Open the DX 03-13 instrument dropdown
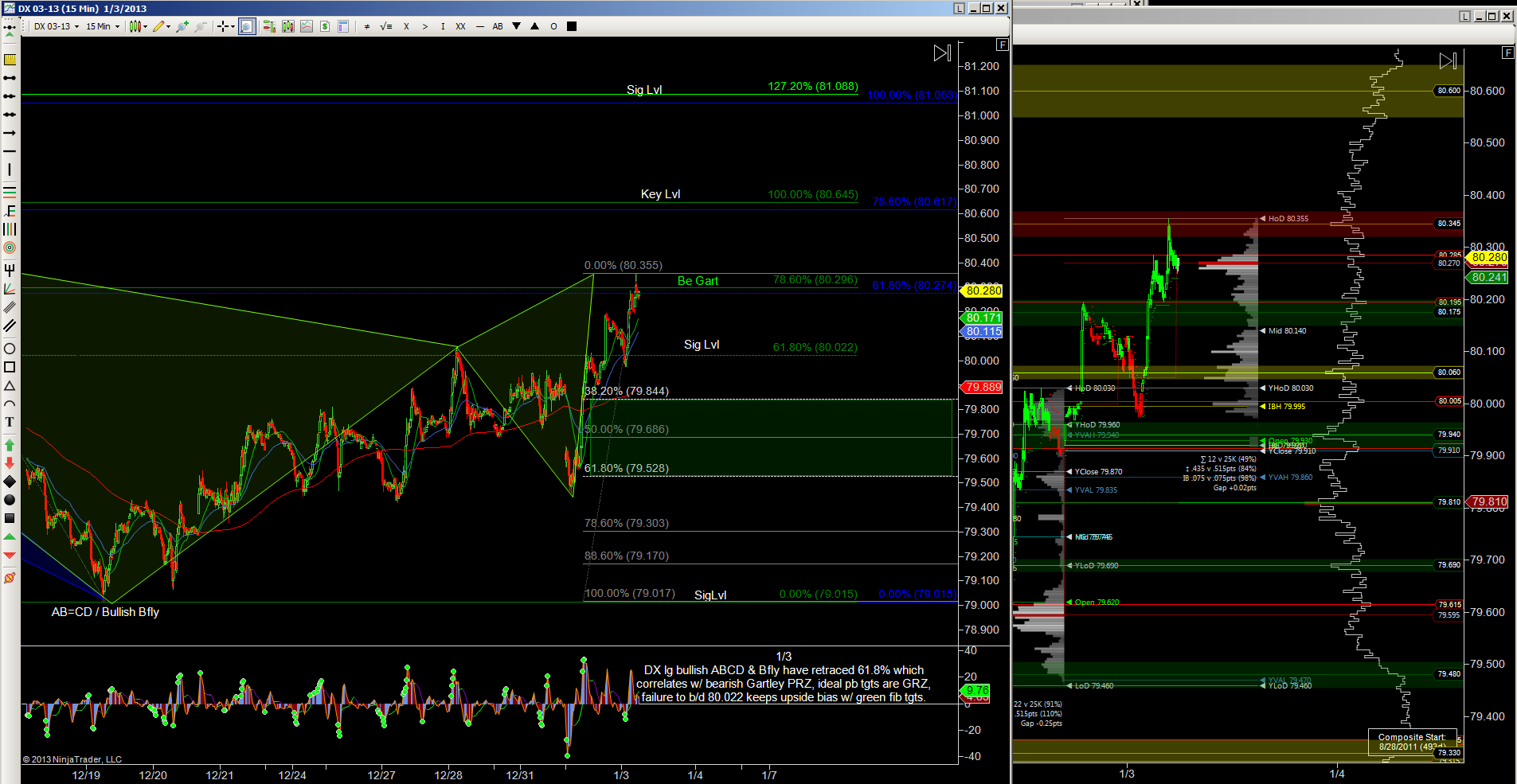Screen dimensions: 1517x784 pyautogui.click(x=56, y=26)
